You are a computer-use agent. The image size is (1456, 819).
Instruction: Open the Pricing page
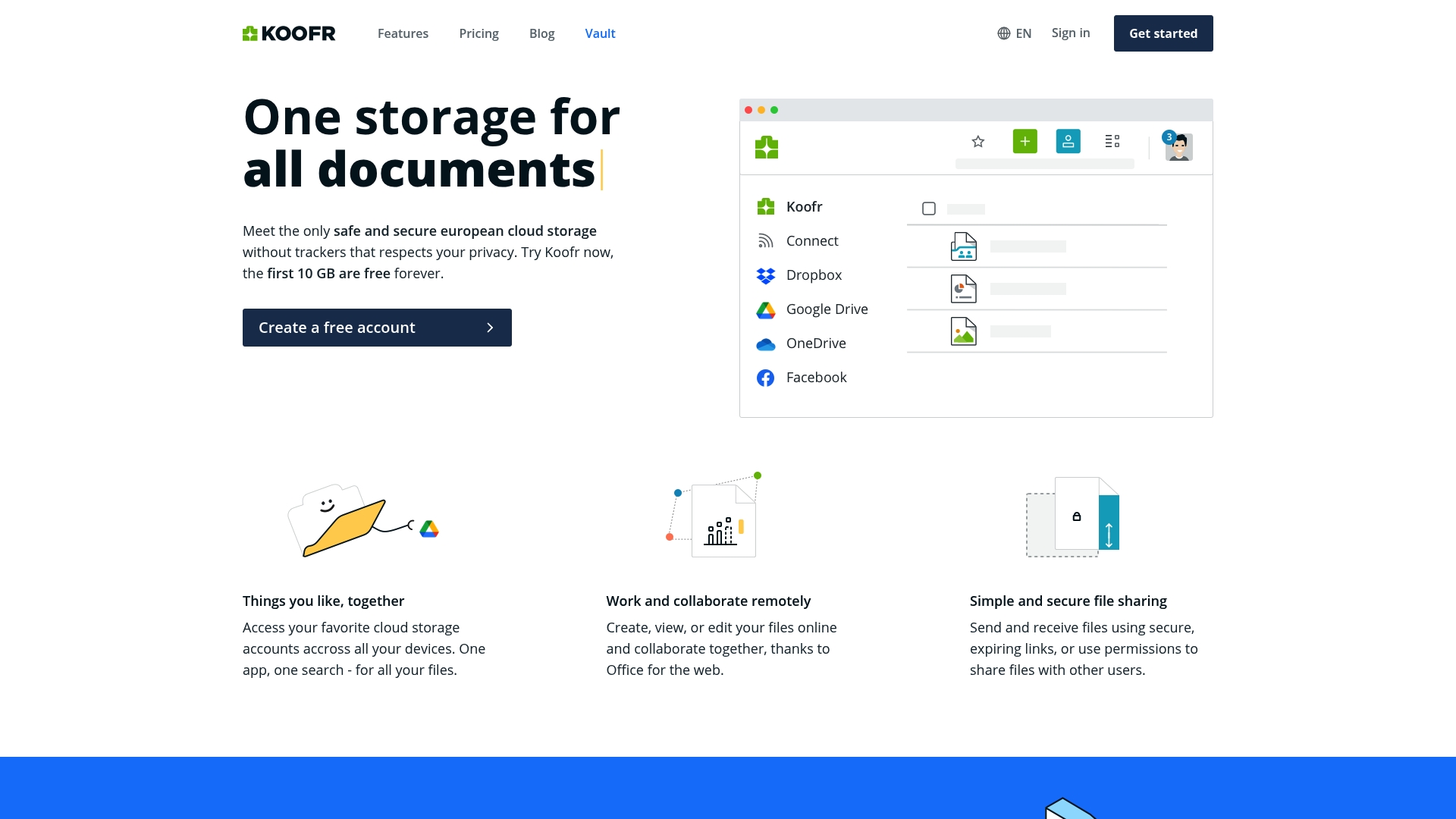click(479, 33)
